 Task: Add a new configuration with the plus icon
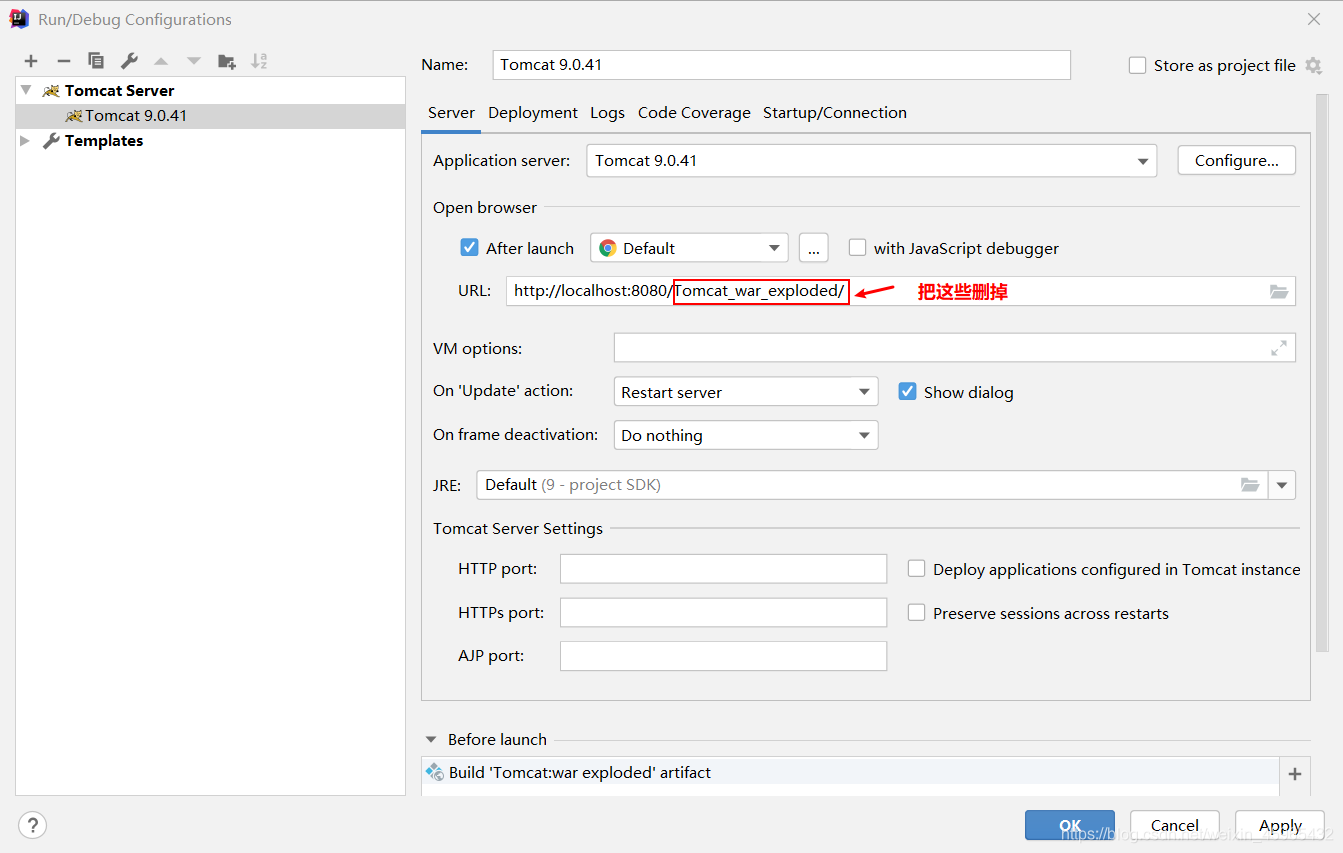(31, 61)
